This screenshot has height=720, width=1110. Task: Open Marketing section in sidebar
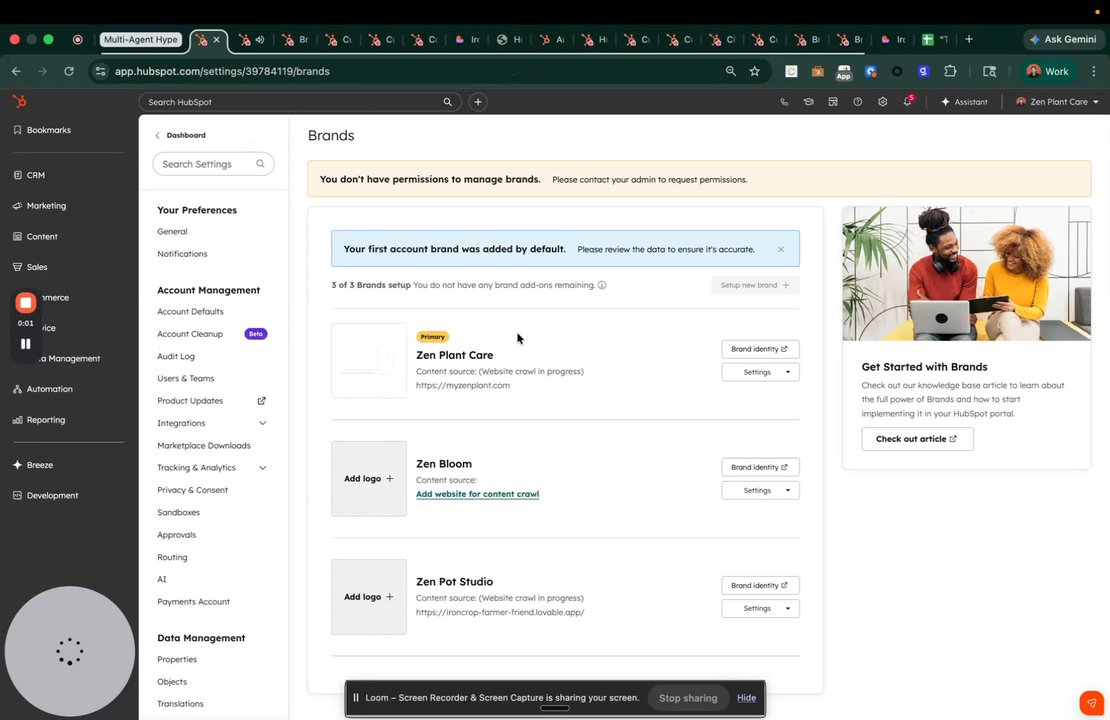40,205
